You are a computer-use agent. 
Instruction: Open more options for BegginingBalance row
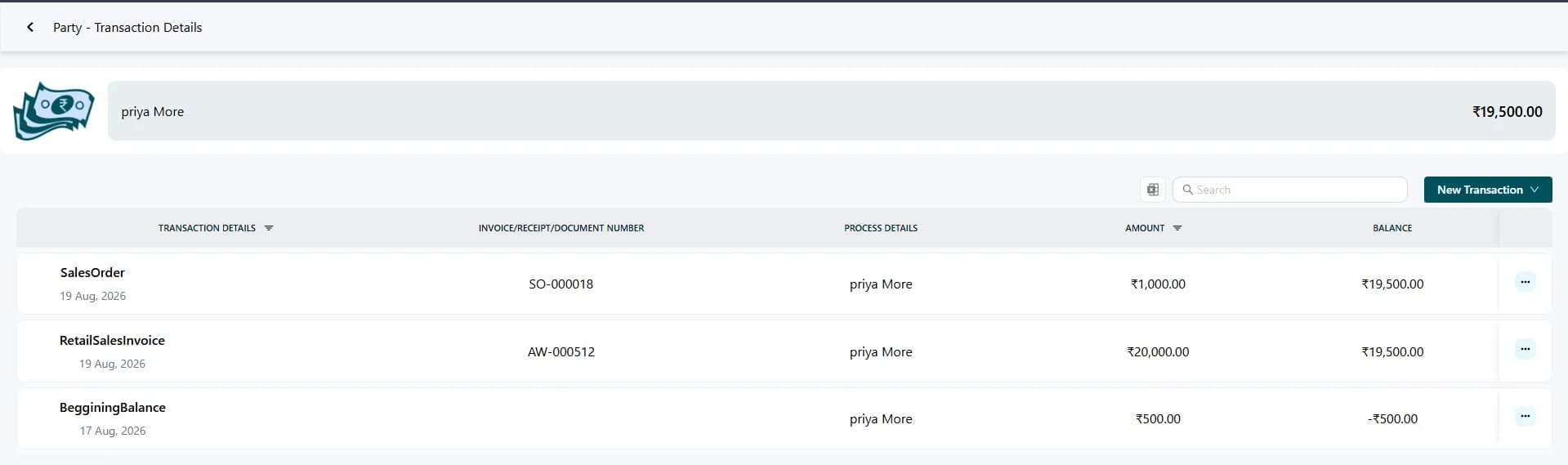(x=1525, y=417)
